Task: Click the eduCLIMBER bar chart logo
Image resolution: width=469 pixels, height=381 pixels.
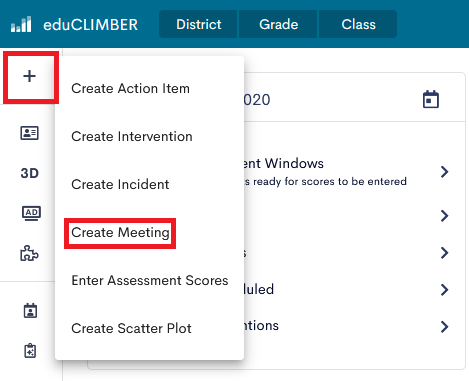Action: [x=21, y=24]
